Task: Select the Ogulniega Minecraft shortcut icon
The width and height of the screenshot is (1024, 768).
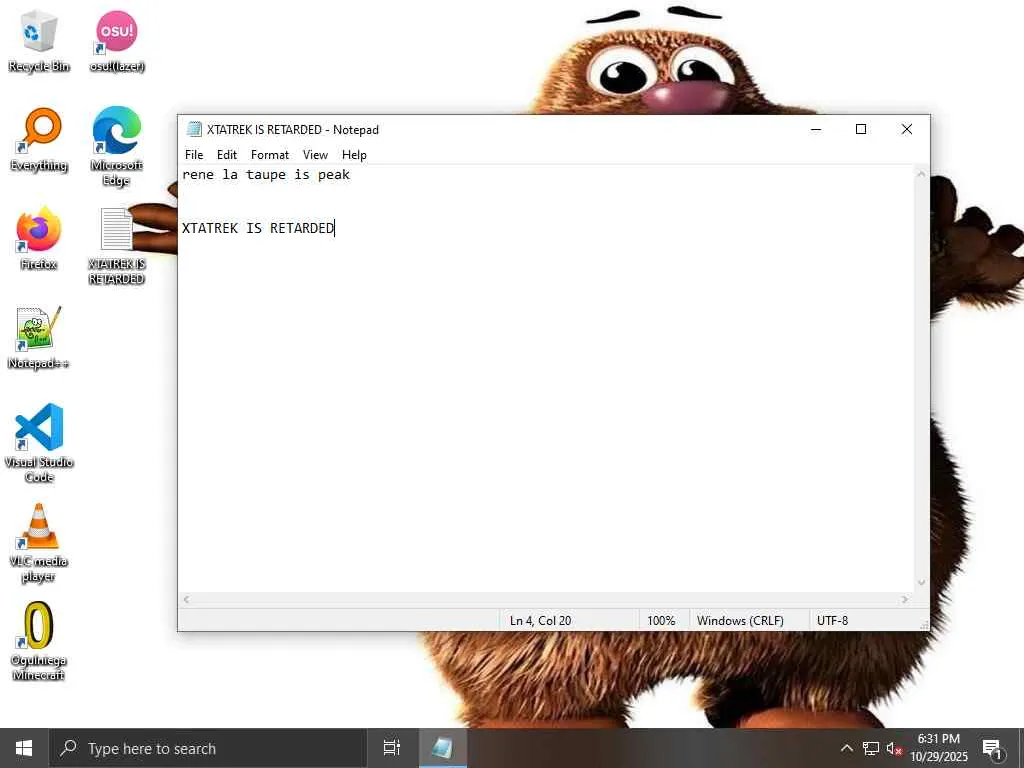Action: pos(39,641)
